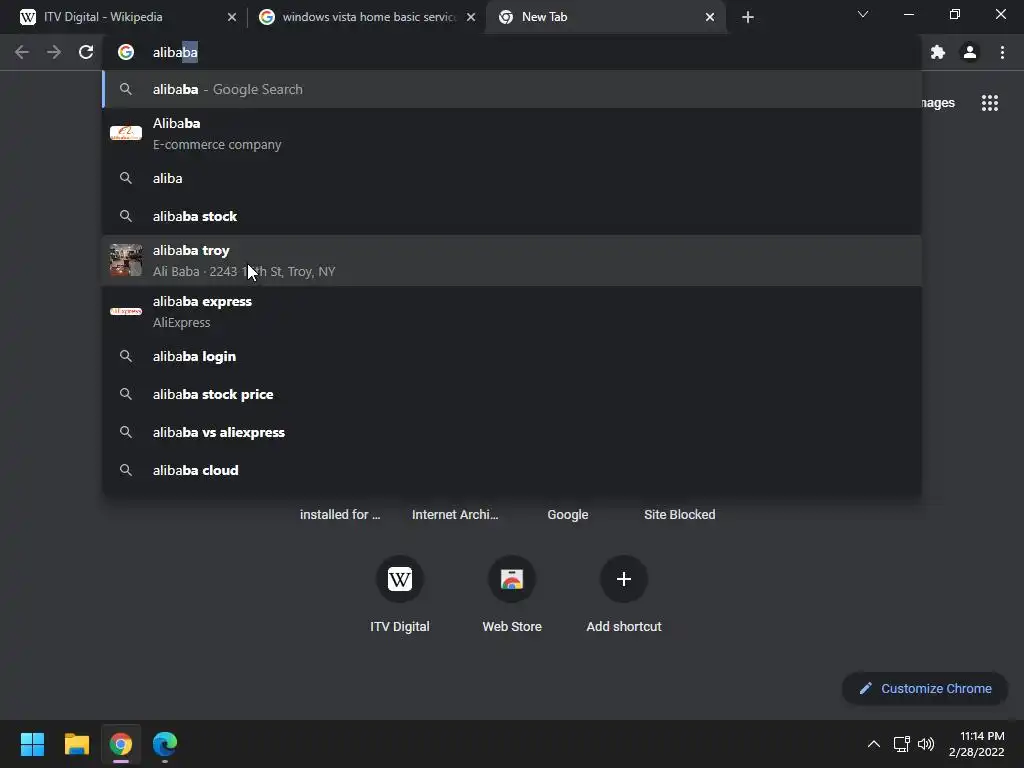Image resolution: width=1024 pixels, height=768 pixels.
Task: Open the Windows Start menu
Action: [x=32, y=744]
